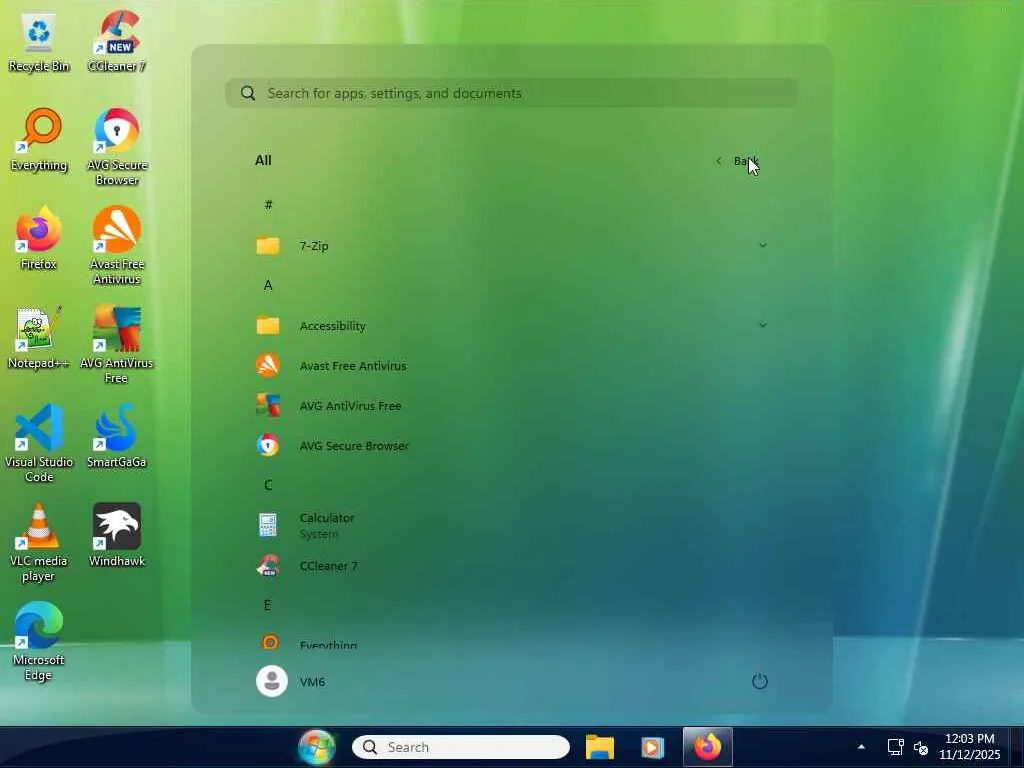Viewport: 1024px width, 768px height.
Task: Select the AVG AntiVirus Free desktop icon
Action: 117,345
